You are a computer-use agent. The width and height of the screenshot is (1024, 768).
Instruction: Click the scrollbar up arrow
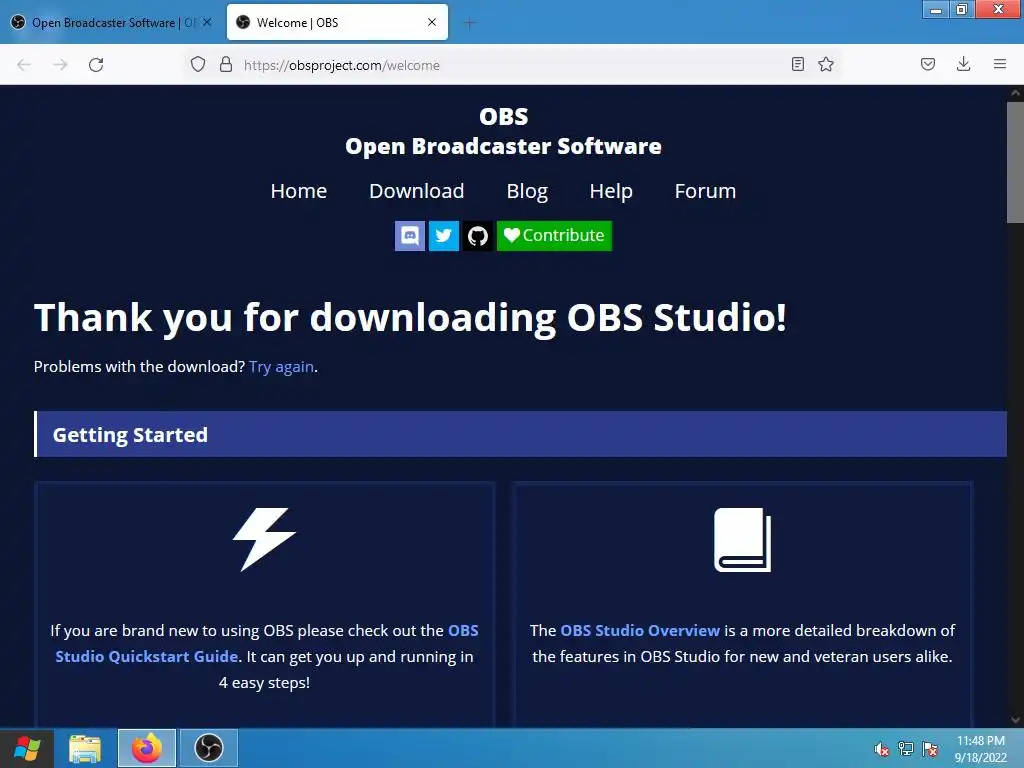tap(1016, 93)
